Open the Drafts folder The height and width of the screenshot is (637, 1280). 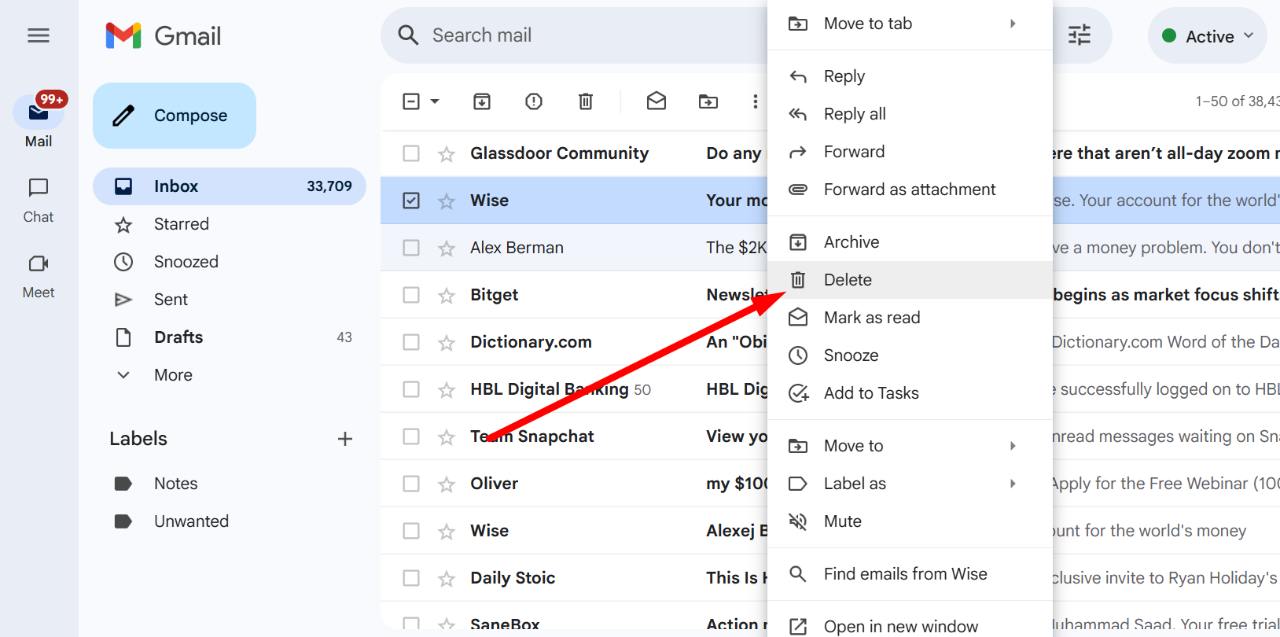pos(229,337)
